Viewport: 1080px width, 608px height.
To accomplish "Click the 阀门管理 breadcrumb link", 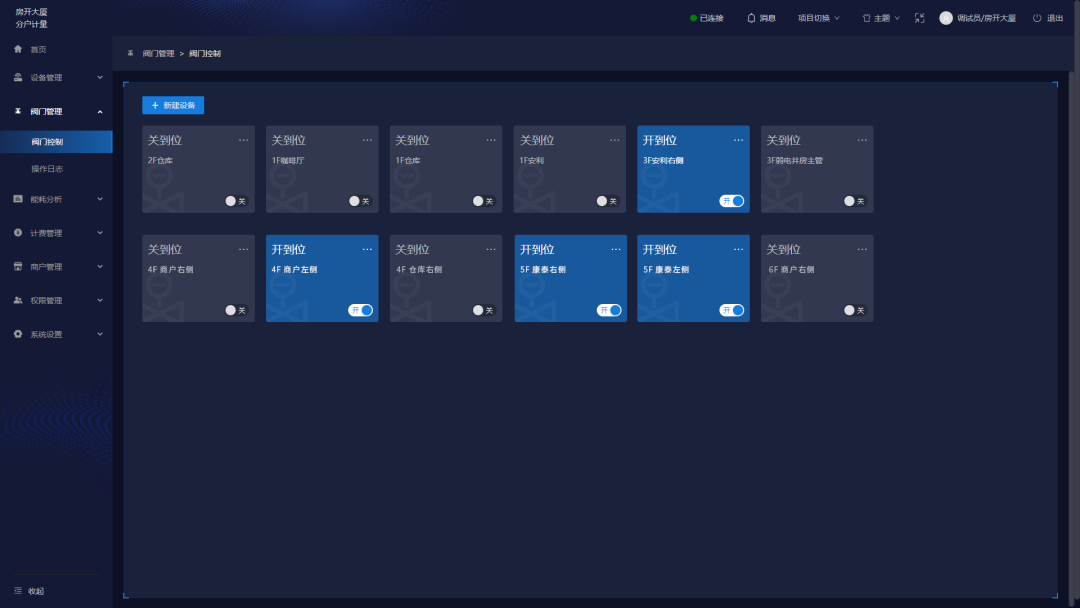I will pyautogui.click(x=158, y=53).
